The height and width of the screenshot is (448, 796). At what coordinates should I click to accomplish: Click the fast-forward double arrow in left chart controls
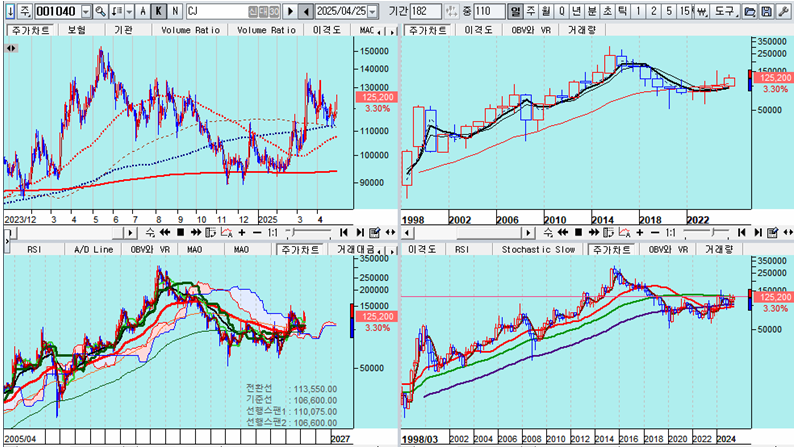tap(196, 233)
